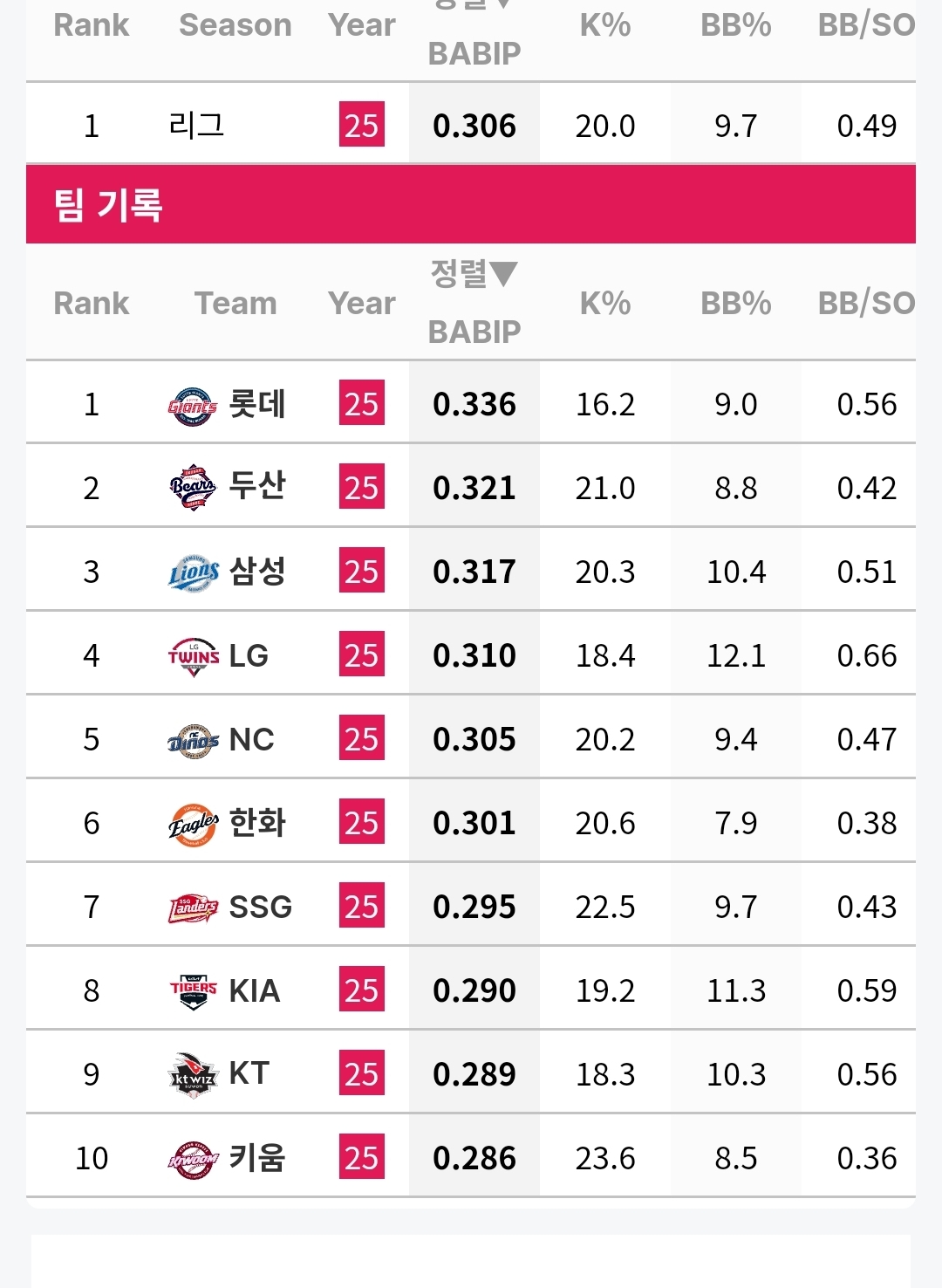Screen dimensions: 942x1288
Task: Sort team table by BB% column
Action: [736, 303]
